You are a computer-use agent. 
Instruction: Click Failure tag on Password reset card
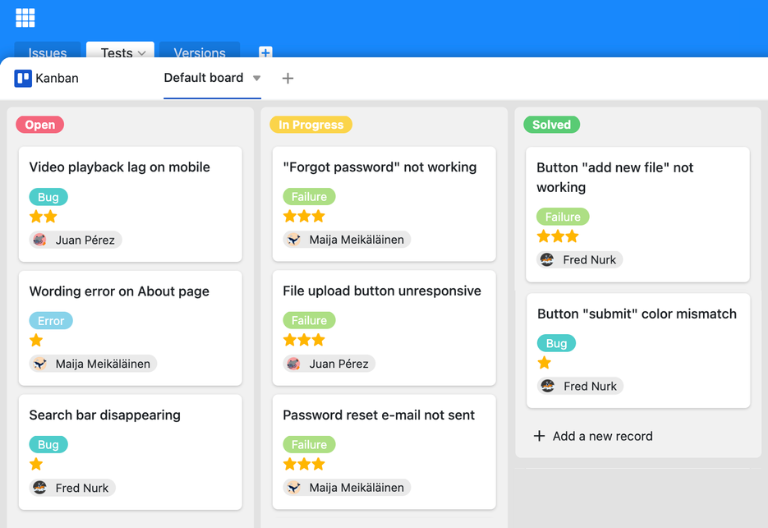(309, 444)
